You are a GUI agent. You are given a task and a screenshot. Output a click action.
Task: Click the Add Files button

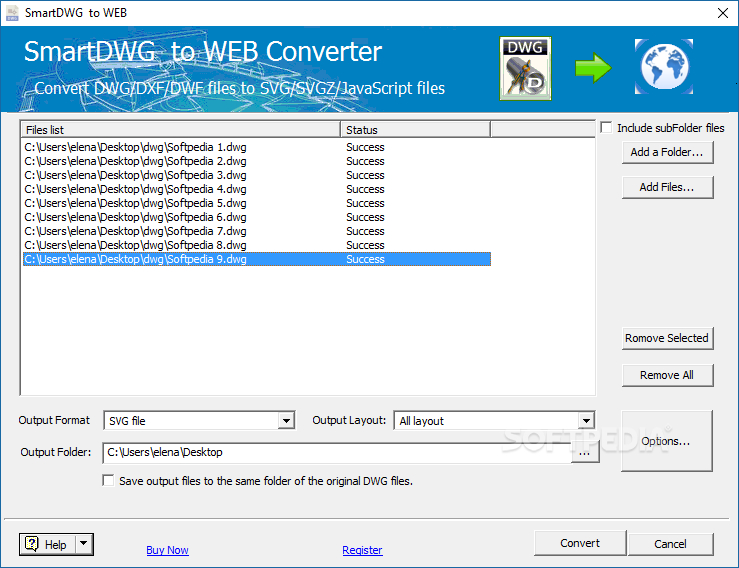(667, 187)
